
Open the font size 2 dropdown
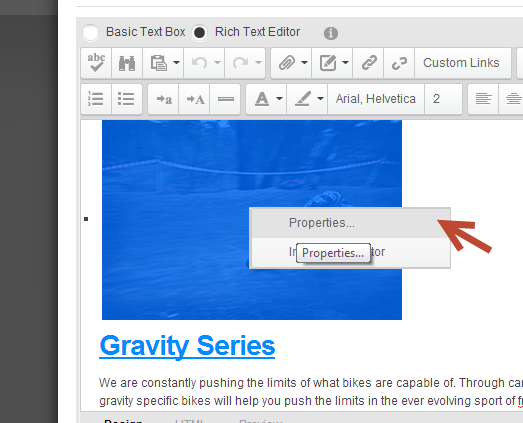(x=444, y=99)
